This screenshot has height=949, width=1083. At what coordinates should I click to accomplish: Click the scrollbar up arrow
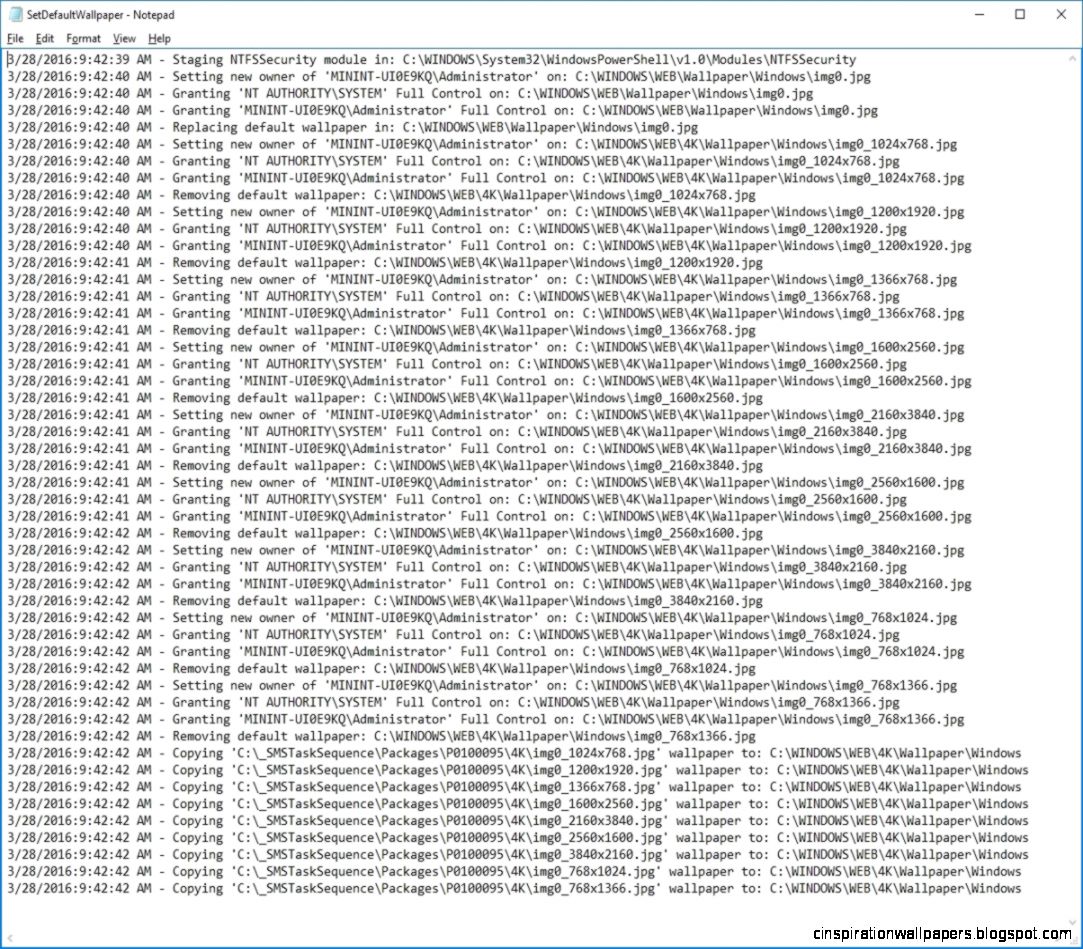[x=1074, y=56]
